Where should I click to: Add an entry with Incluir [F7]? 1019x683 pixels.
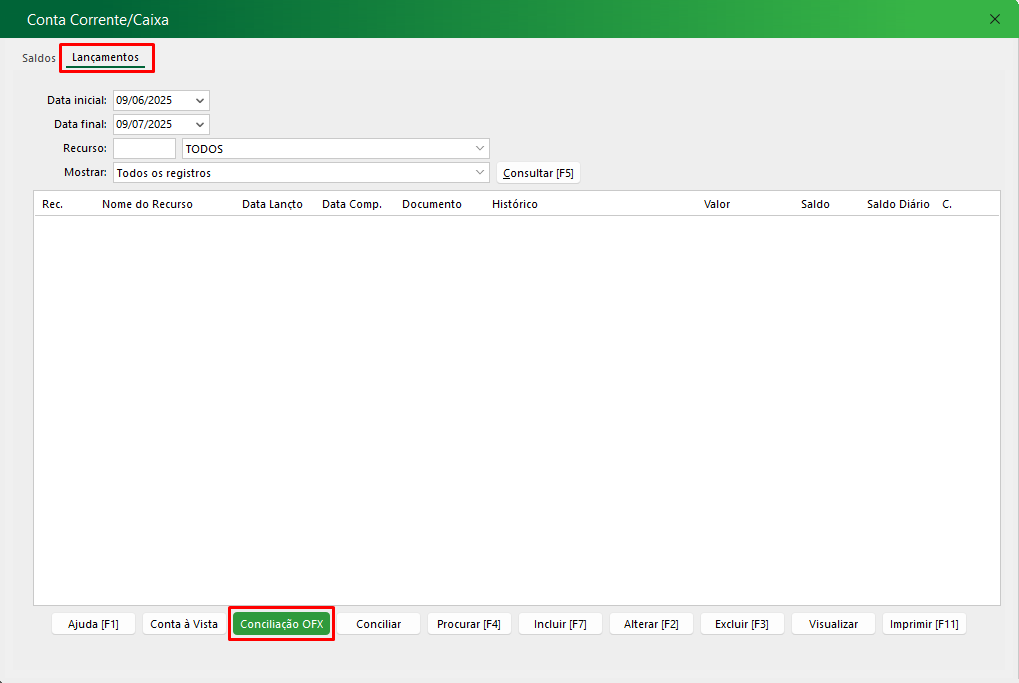click(560, 624)
